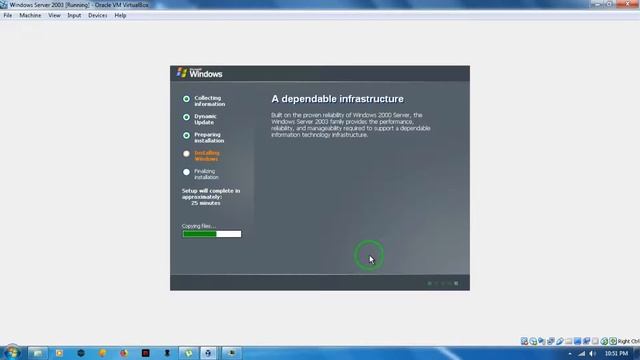Screen dimensions: 640x360
Task: Open the last running taskbar application button
Action: 231,353
